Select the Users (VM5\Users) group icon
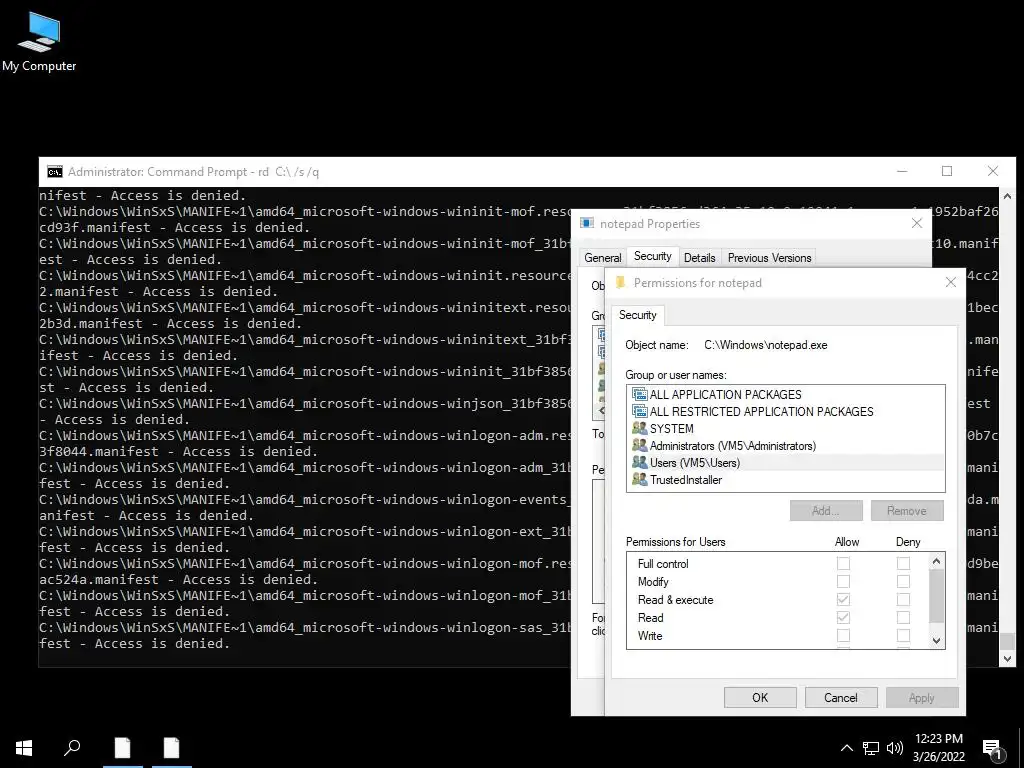Image resolution: width=1024 pixels, height=768 pixels. [x=639, y=462]
